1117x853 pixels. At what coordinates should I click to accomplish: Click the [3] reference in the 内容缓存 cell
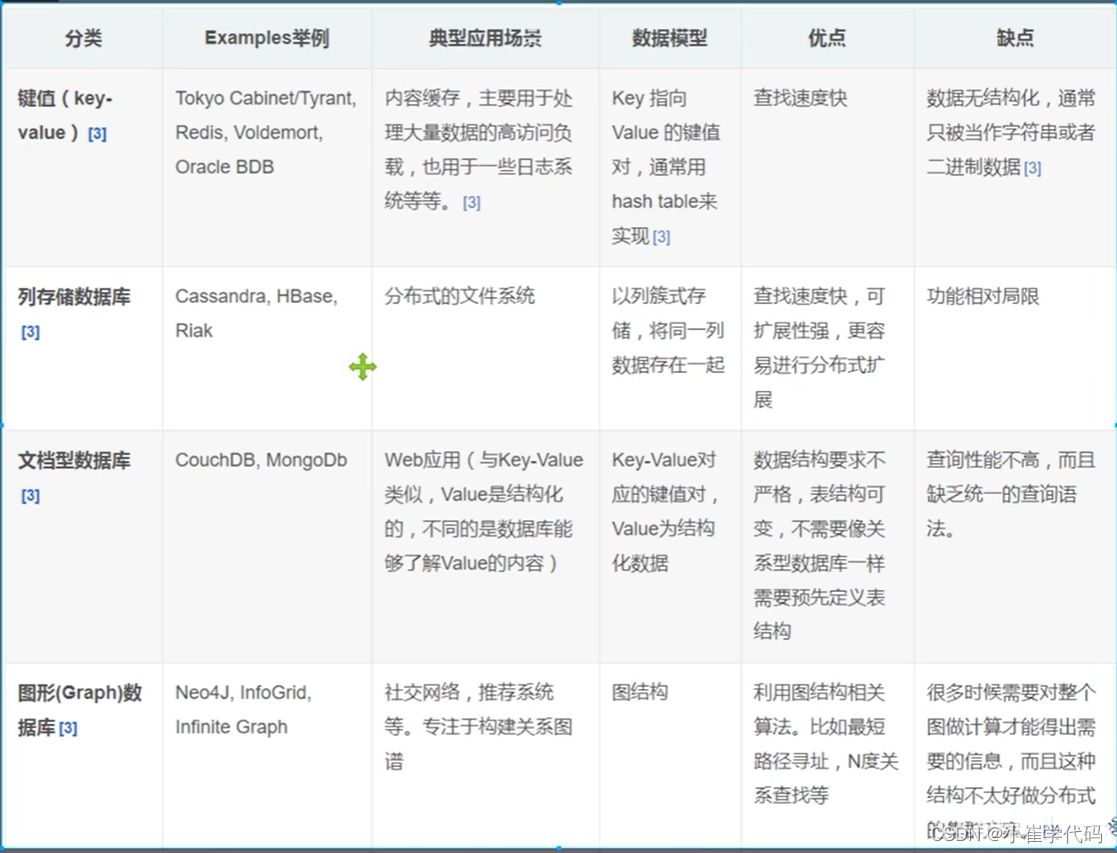coord(471,202)
